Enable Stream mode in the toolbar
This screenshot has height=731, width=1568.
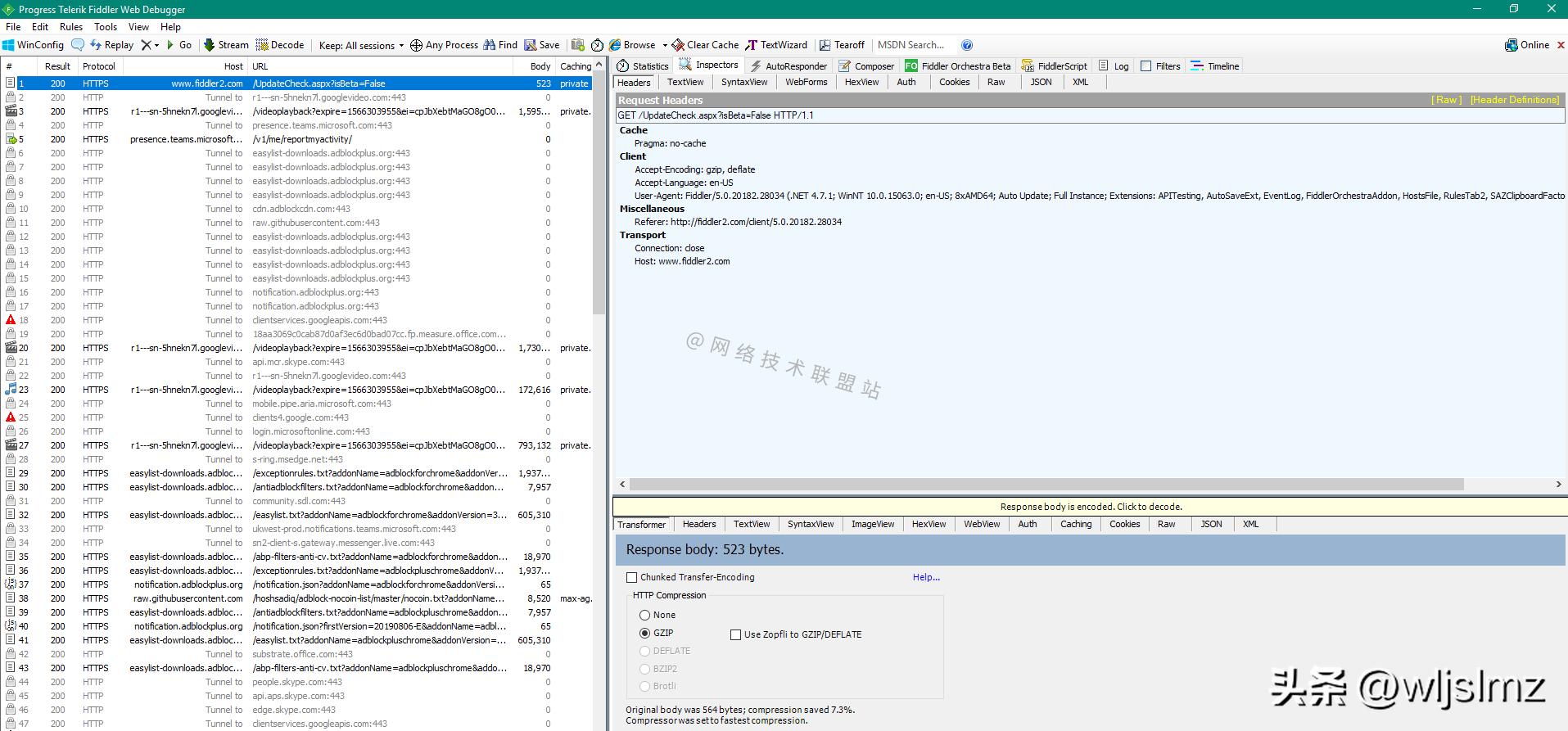coord(225,45)
